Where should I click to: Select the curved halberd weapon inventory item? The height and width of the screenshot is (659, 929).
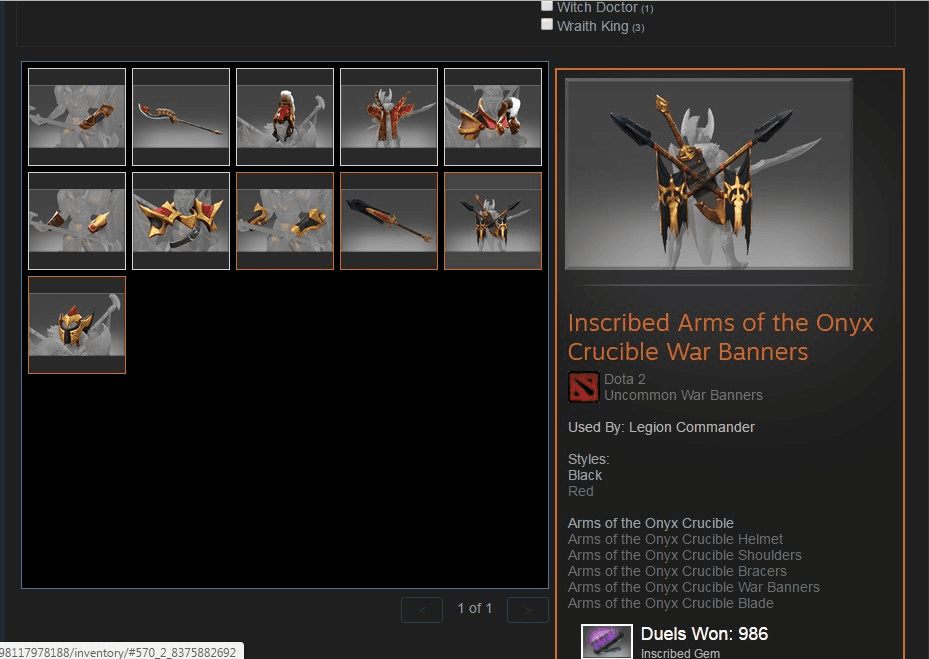(181, 117)
